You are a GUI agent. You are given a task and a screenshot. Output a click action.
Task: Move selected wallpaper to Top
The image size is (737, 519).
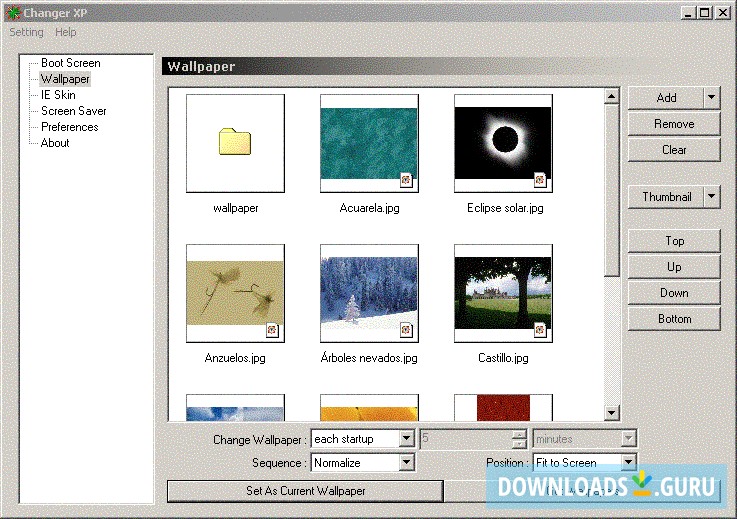pyautogui.click(x=674, y=241)
